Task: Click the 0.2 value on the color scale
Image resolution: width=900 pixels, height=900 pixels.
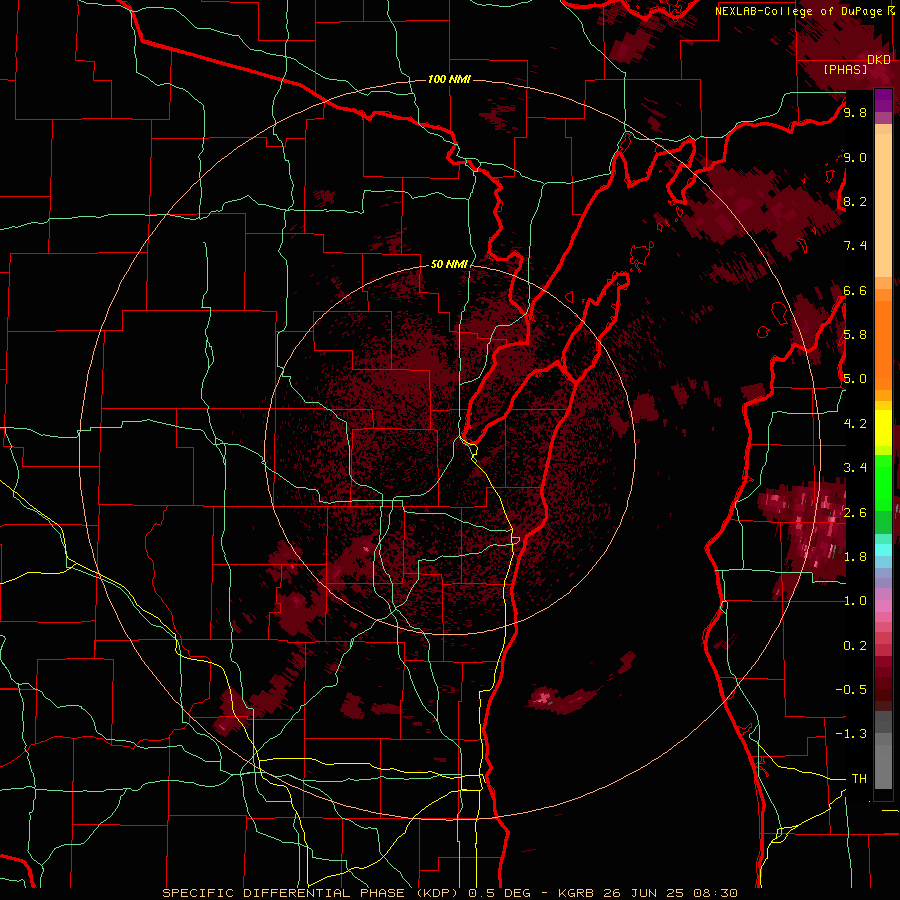Action: pos(855,645)
